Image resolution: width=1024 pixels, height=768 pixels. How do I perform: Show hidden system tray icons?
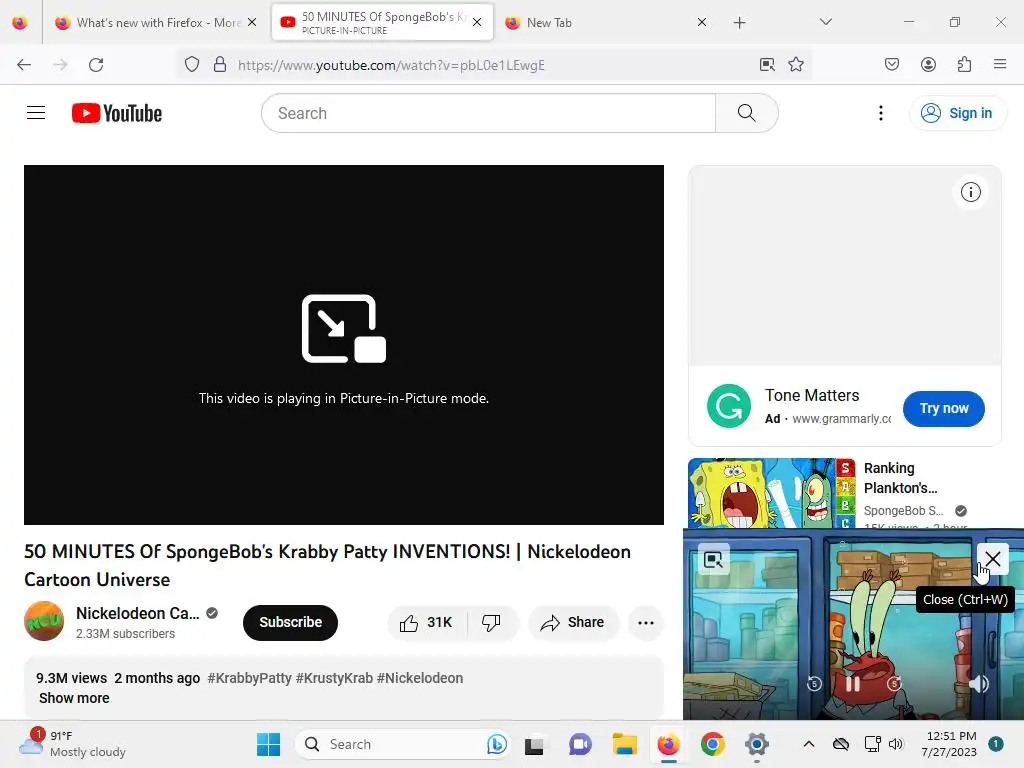[x=808, y=744]
